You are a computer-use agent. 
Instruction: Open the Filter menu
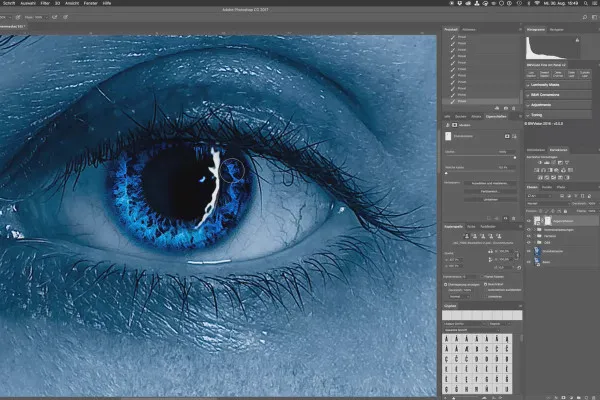pos(45,3)
